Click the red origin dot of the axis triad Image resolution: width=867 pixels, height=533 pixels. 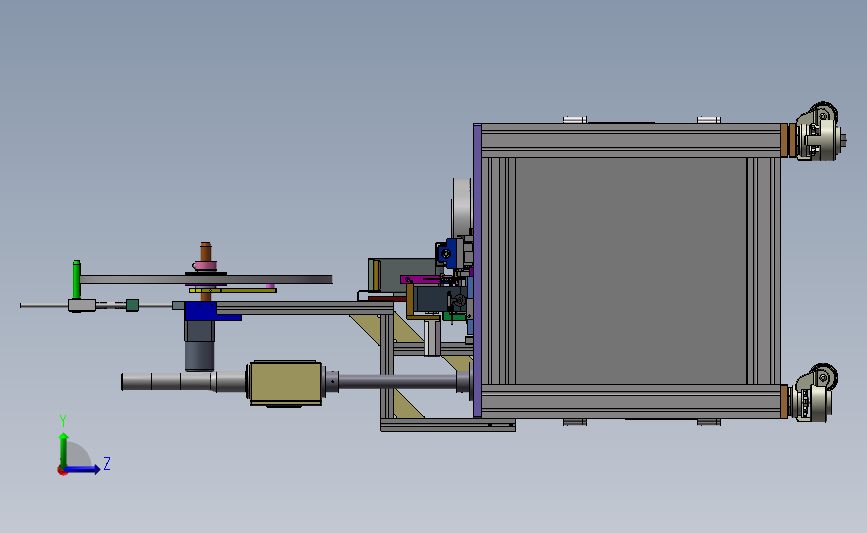pos(62,471)
